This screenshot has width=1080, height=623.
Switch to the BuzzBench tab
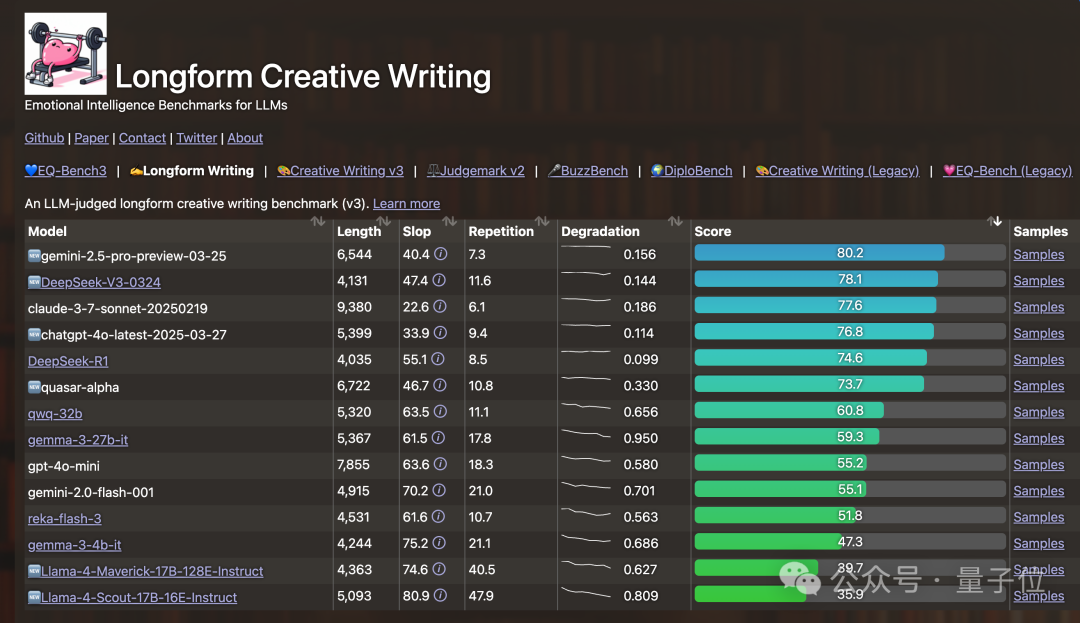tap(588, 171)
